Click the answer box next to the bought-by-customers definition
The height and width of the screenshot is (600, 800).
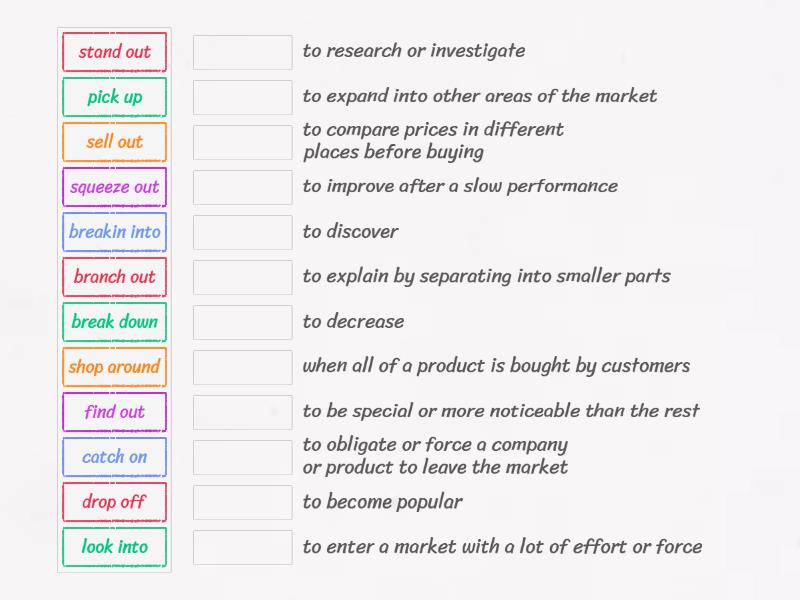[242, 367]
